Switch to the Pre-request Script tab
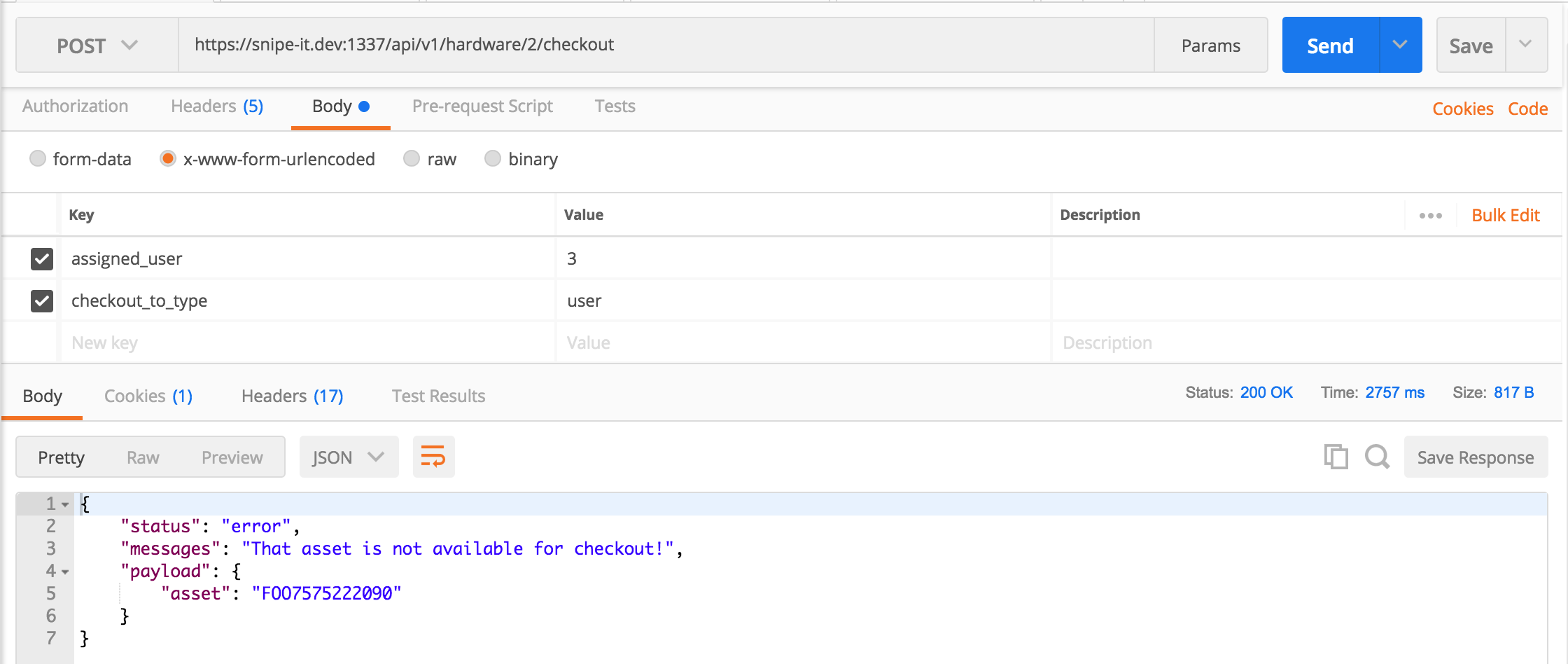 [482, 106]
